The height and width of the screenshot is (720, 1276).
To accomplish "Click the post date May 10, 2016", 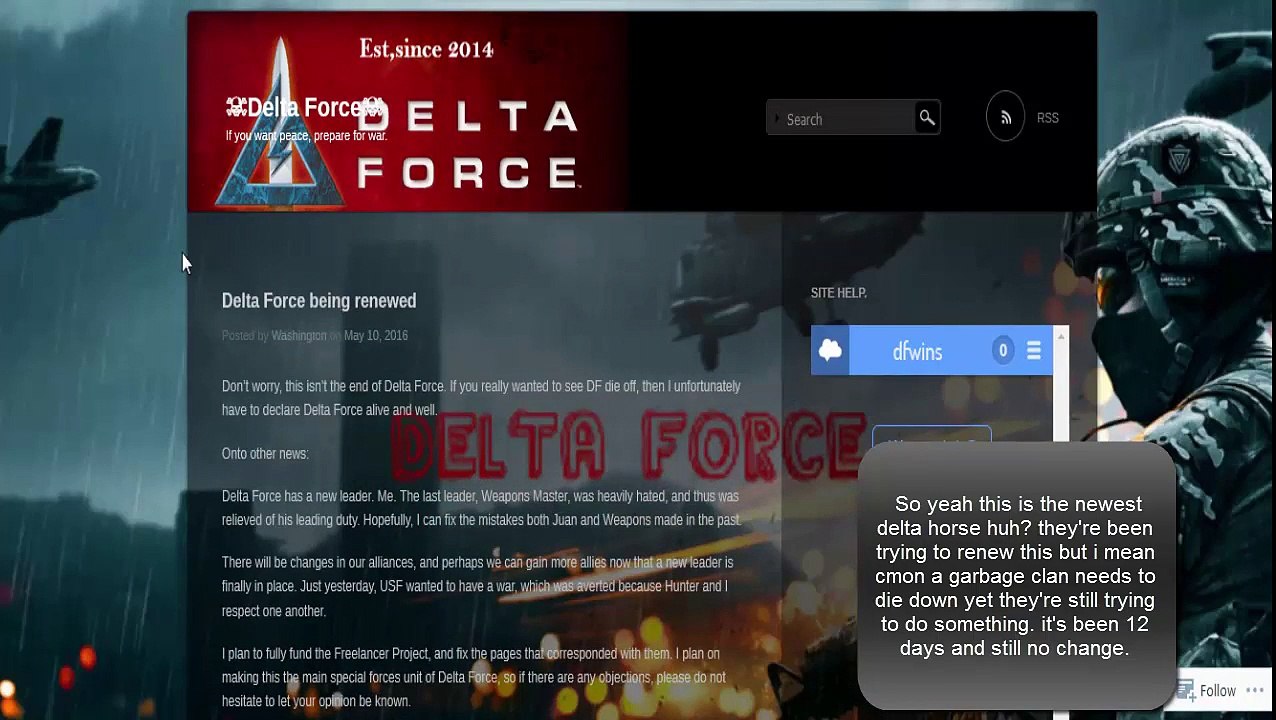I will click(376, 336).
